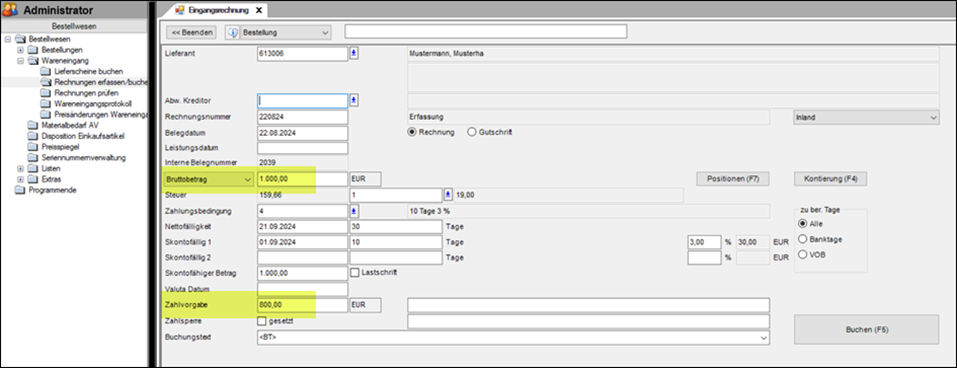Close the Eingangsrechnung tab with X
The width and height of the screenshot is (957, 368).
pyautogui.click(x=259, y=10)
